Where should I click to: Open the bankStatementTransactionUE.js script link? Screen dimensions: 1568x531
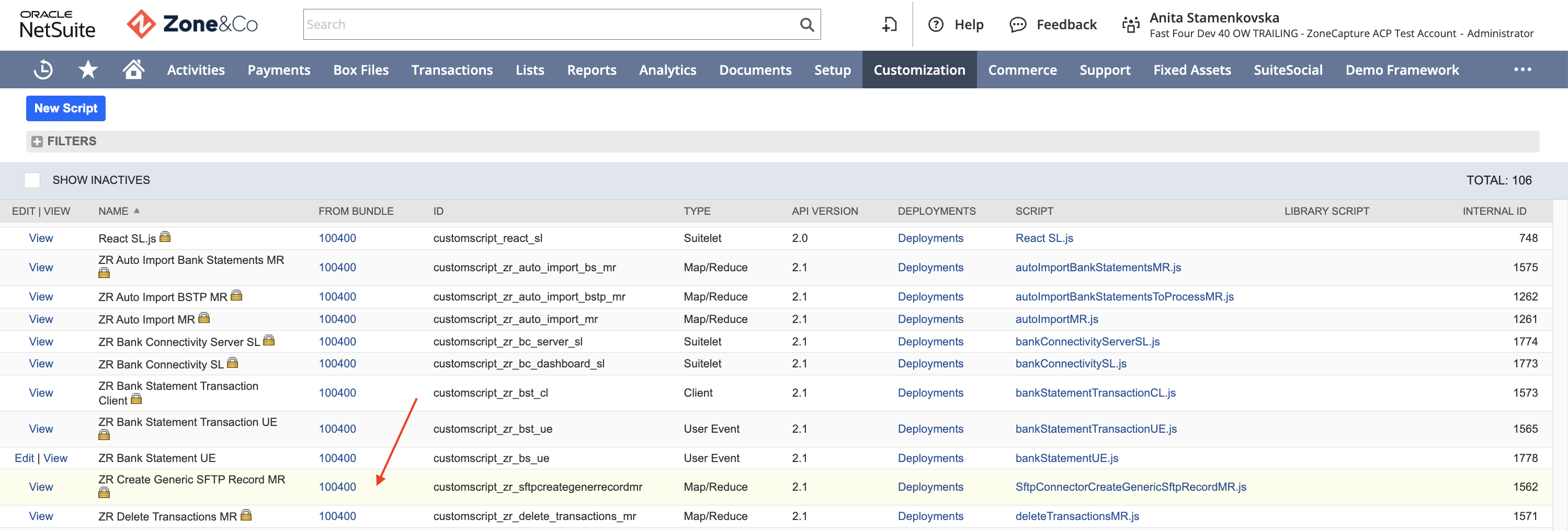click(x=1095, y=429)
